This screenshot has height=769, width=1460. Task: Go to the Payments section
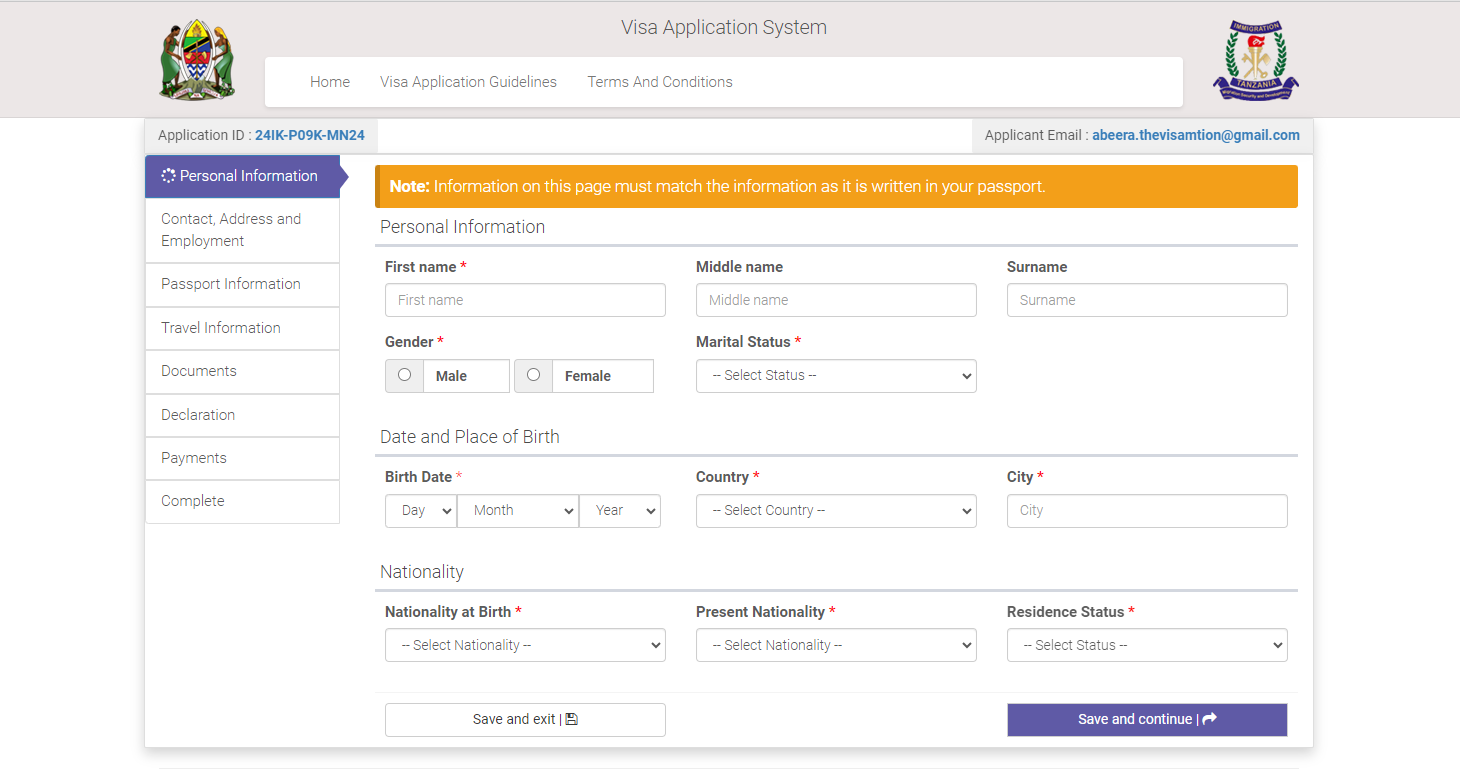tap(242, 458)
